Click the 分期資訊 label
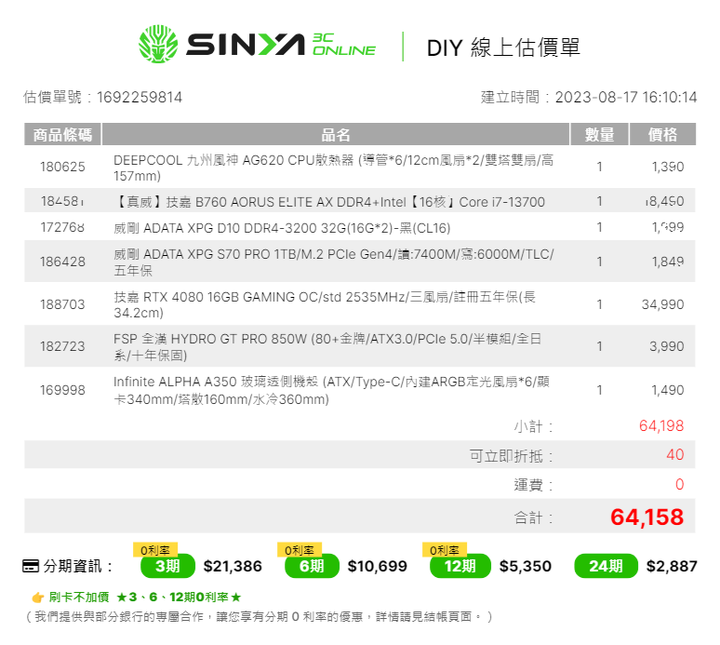 78,566
